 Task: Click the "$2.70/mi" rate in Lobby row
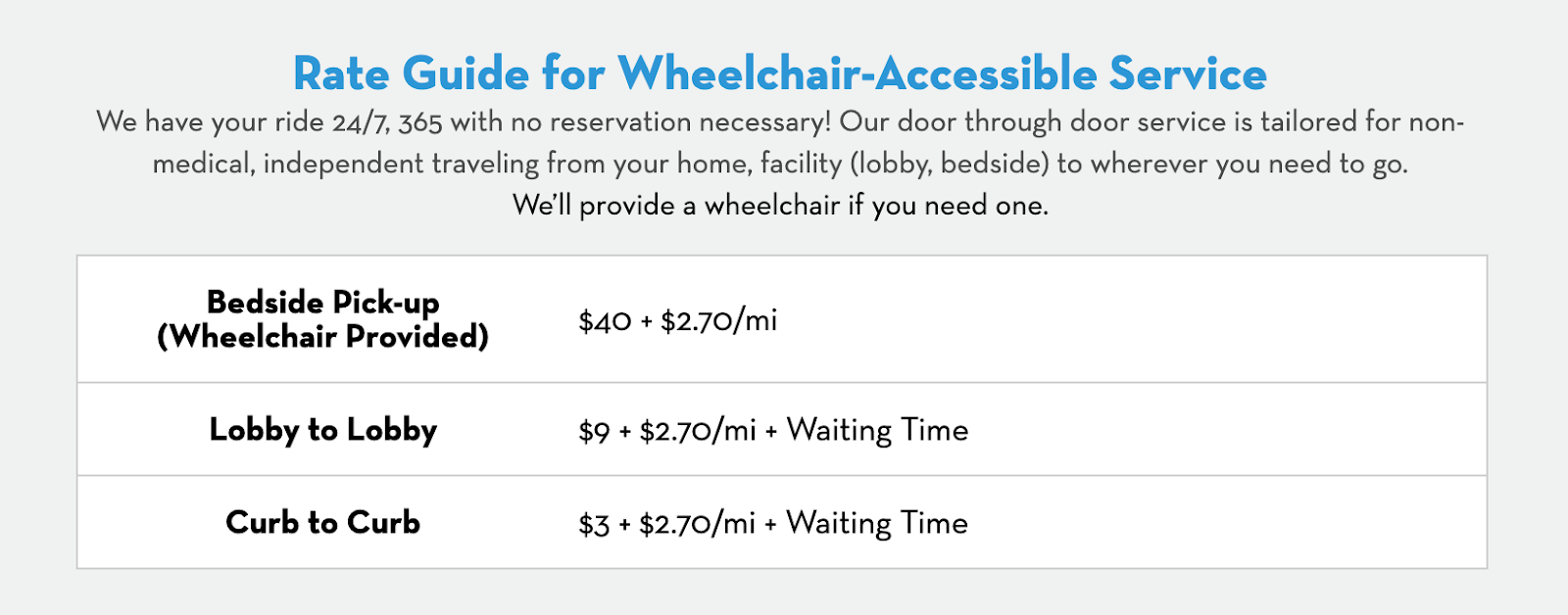point(697,431)
